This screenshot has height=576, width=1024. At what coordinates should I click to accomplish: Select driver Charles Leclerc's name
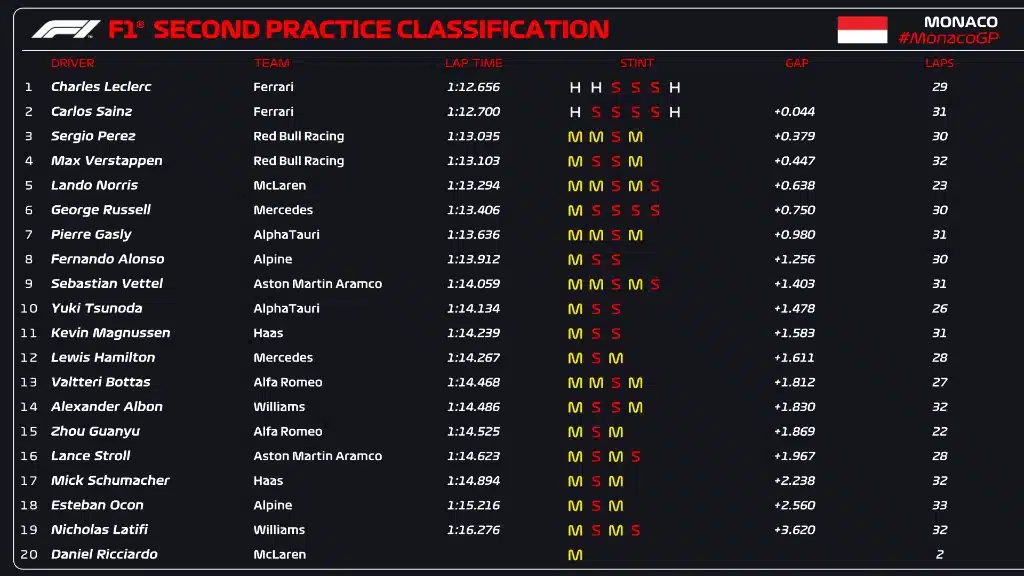click(x=101, y=87)
